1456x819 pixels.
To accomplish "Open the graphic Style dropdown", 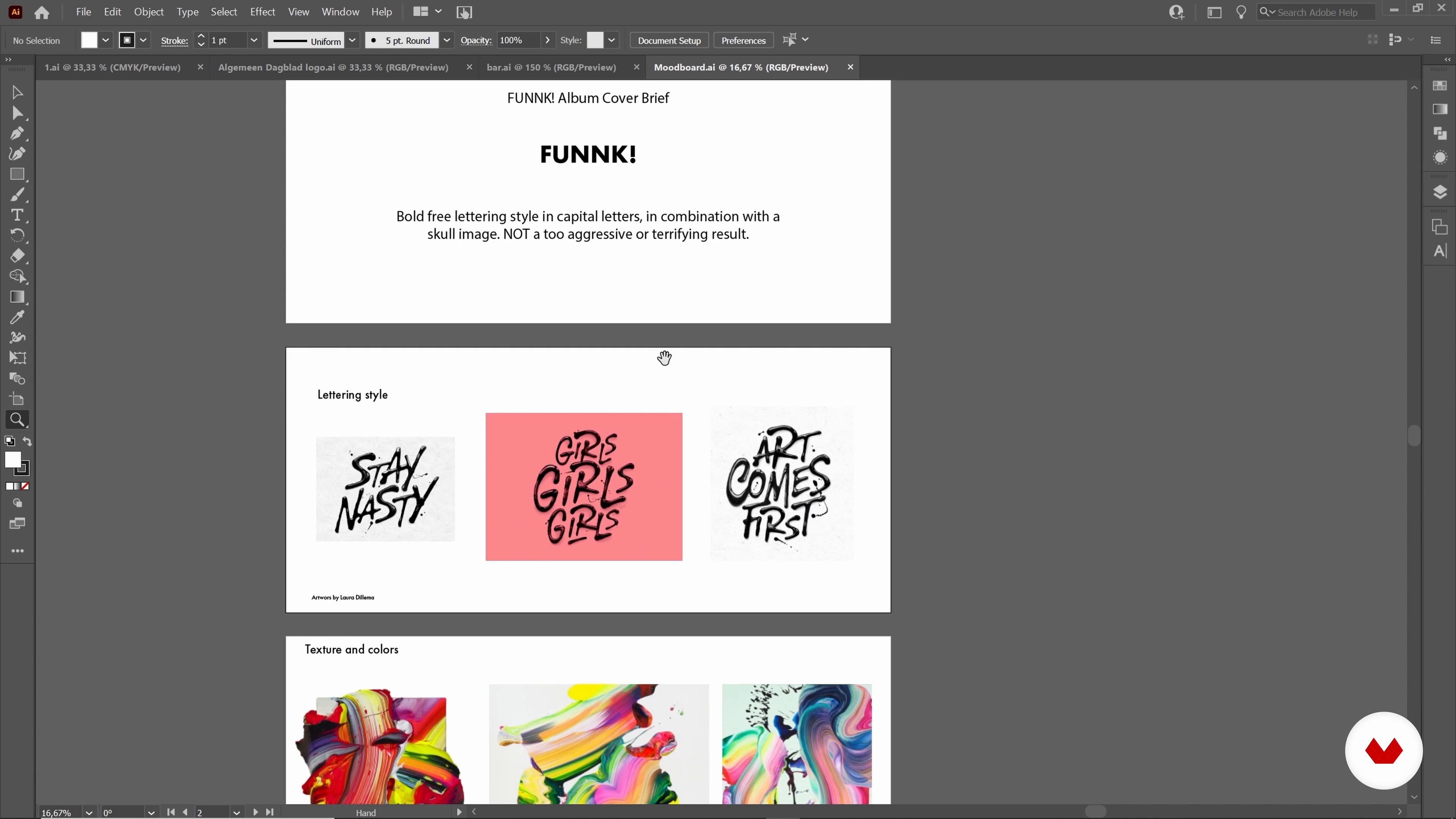I will click(611, 40).
